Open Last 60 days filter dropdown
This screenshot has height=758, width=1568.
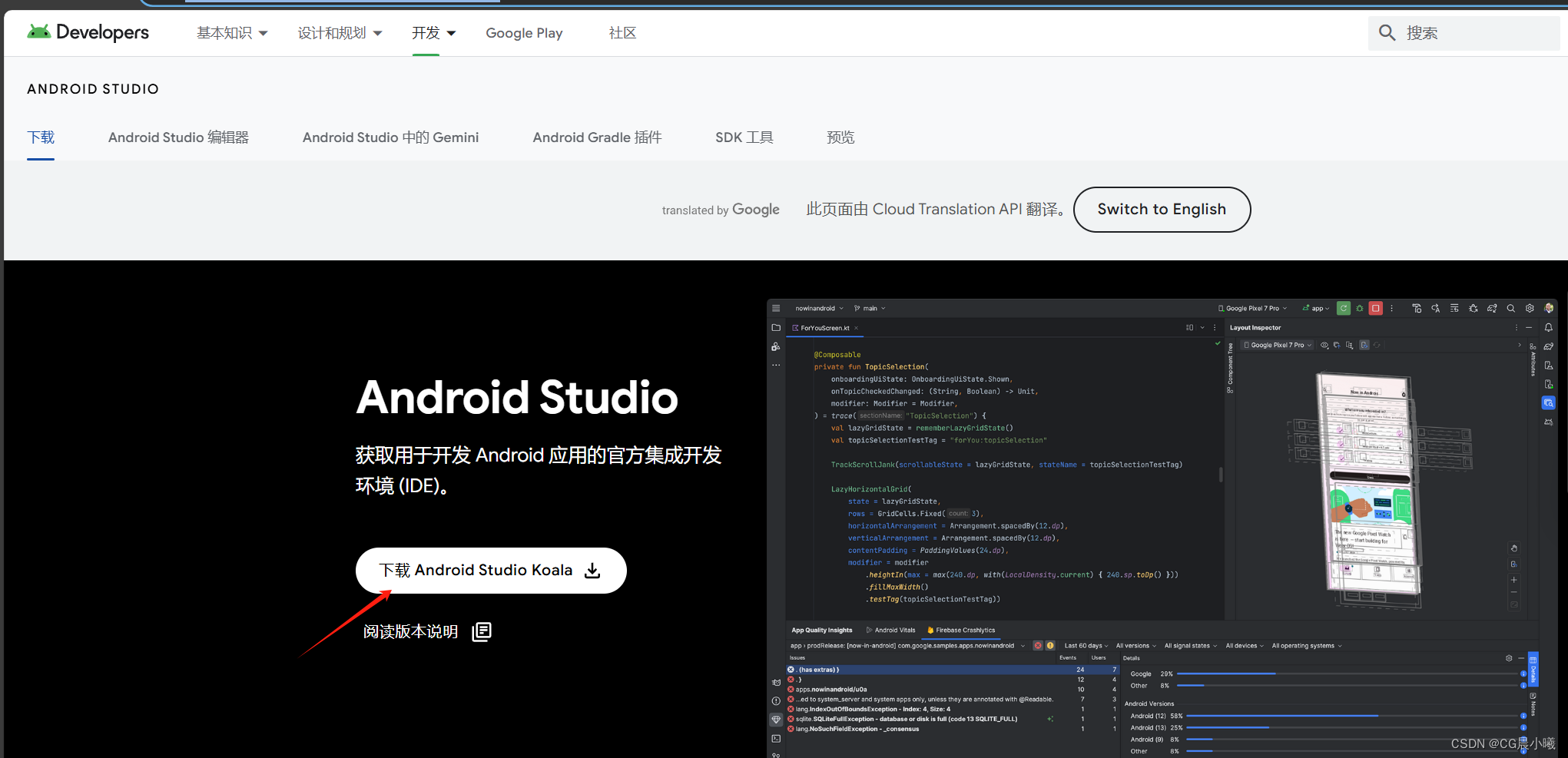pos(1086,646)
